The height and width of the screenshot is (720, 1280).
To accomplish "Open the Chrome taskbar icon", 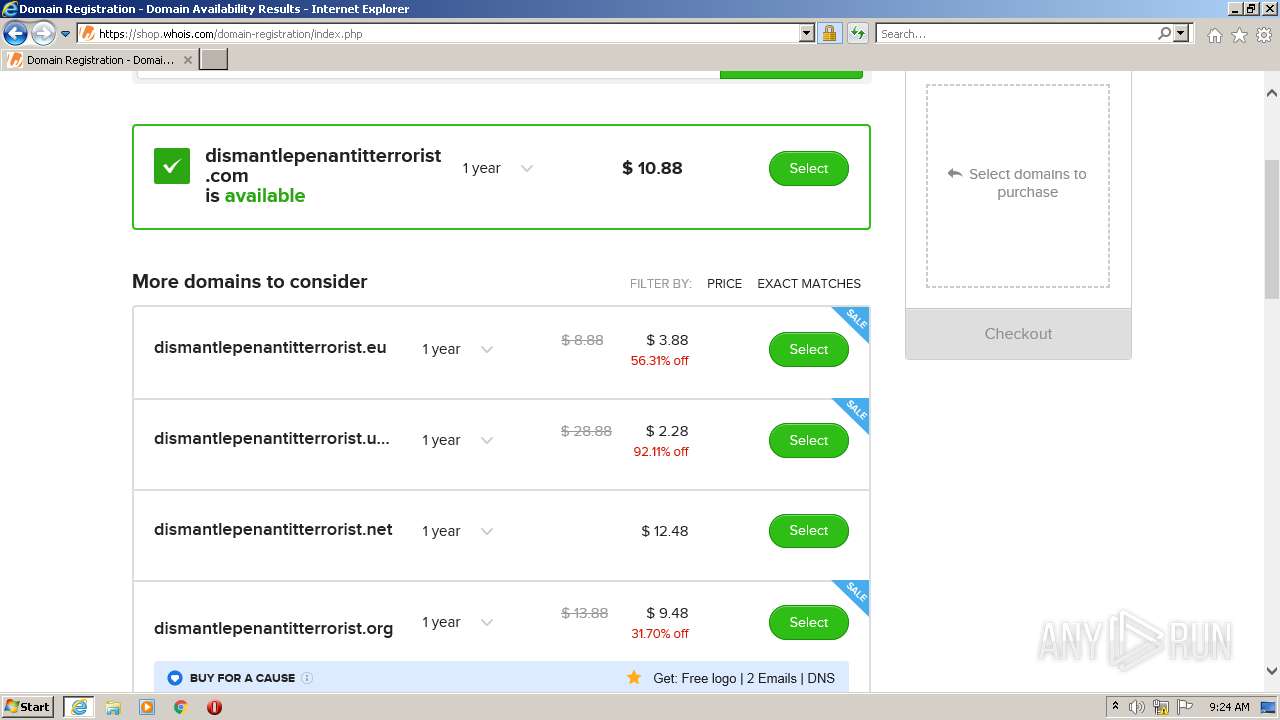I will click(x=181, y=707).
